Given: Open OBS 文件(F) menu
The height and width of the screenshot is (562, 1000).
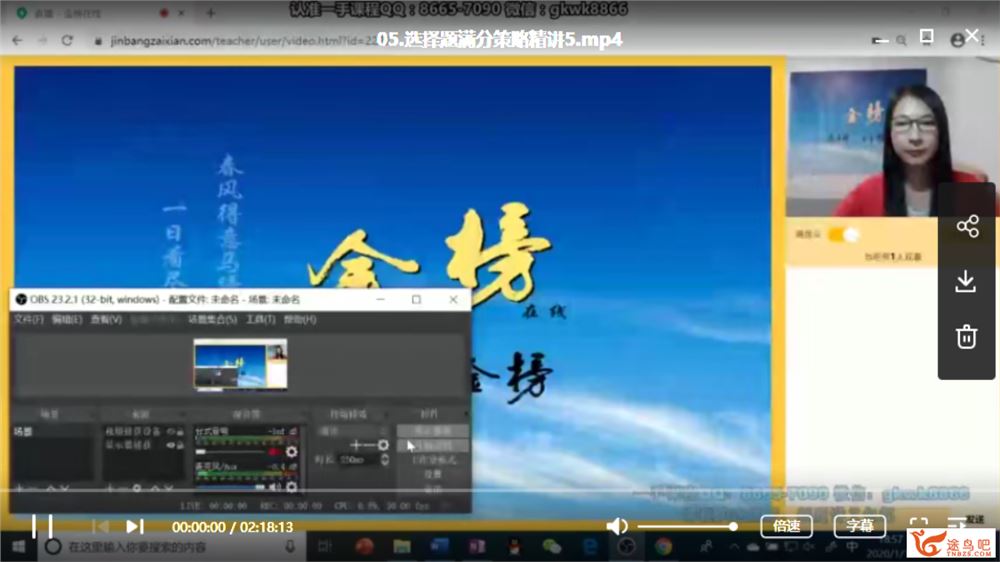Looking at the screenshot, I should pyautogui.click(x=29, y=319).
